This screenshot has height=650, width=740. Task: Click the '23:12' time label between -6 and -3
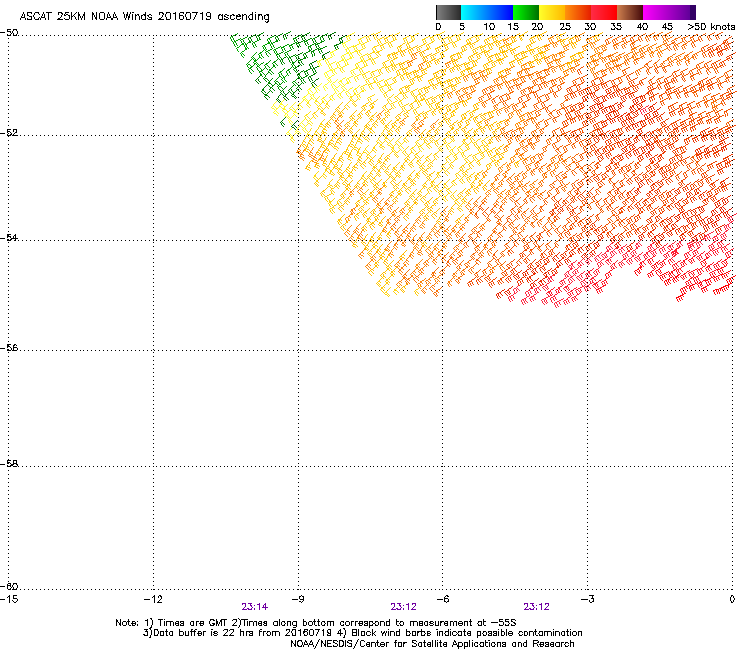coord(537,607)
